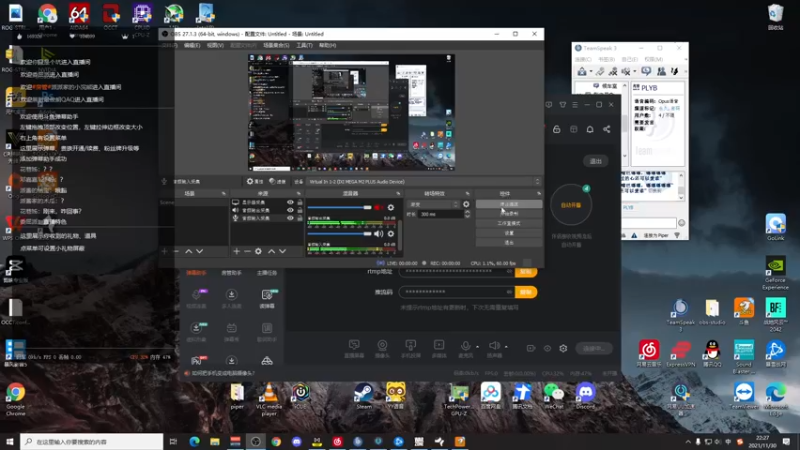Viewport: 800px width, 450px height.
Task: Toggle lock for audio input capture source
Action: [x=300, y=218]
